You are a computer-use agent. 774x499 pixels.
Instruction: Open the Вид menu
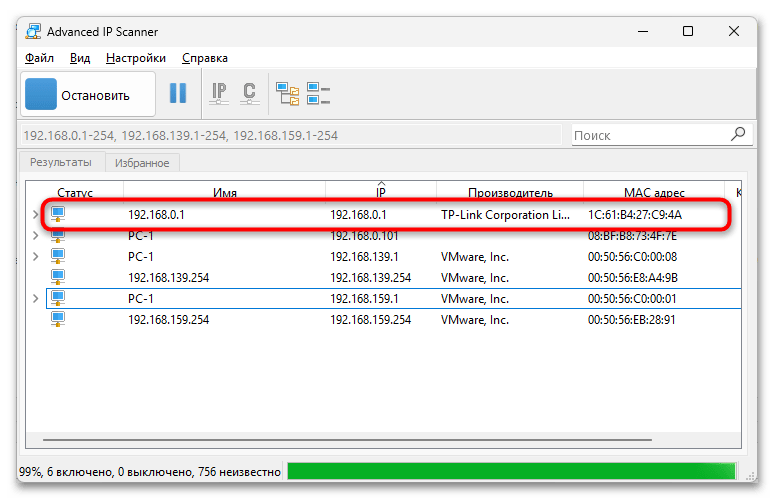[80, 58]
